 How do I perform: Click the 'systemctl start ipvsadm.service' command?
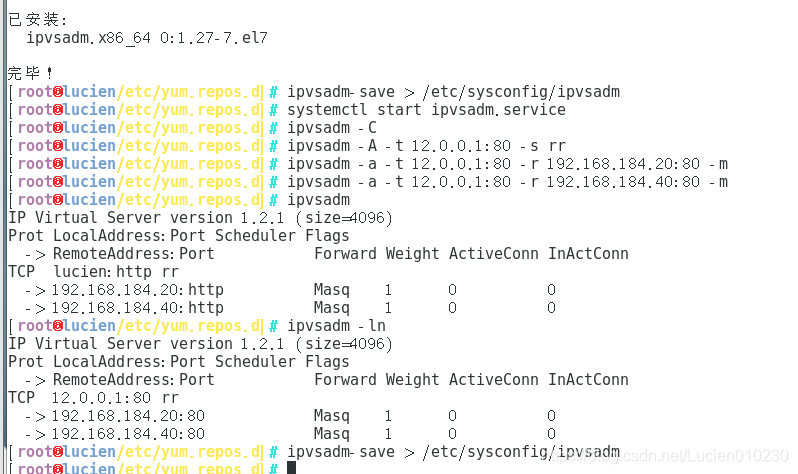tap(426, 109)
